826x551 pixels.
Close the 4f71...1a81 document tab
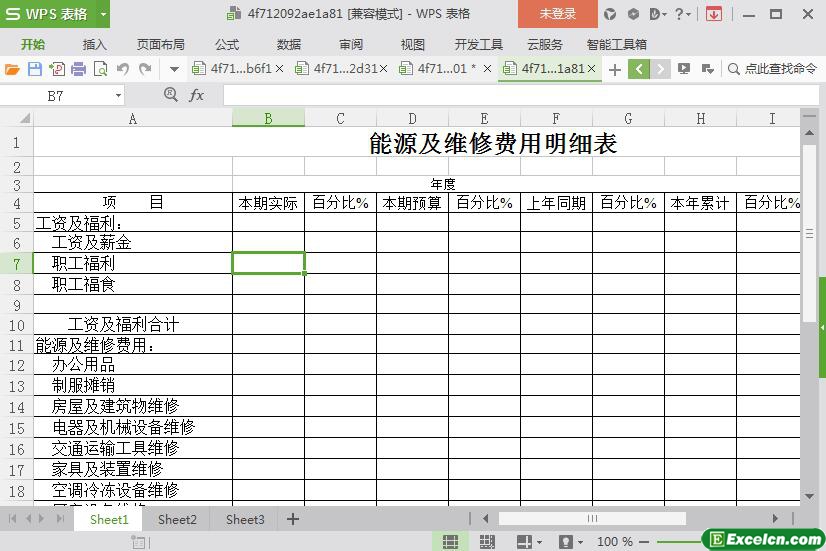[x=592, y=68]
